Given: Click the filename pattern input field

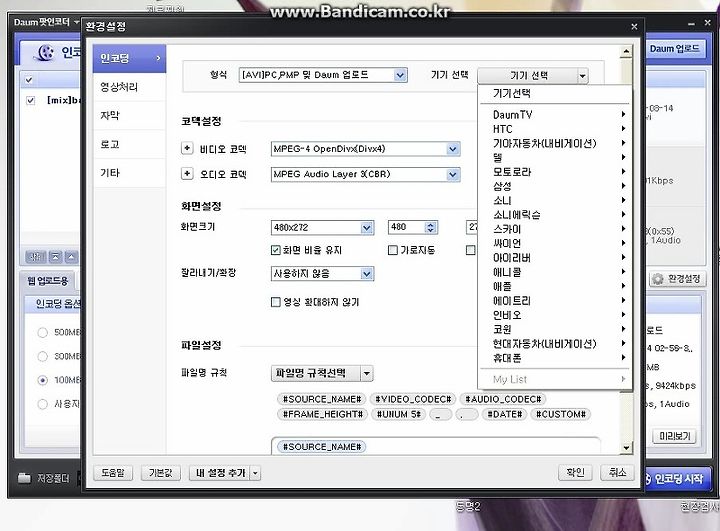Looking at the screenshot, I should [x=435, y=446].
